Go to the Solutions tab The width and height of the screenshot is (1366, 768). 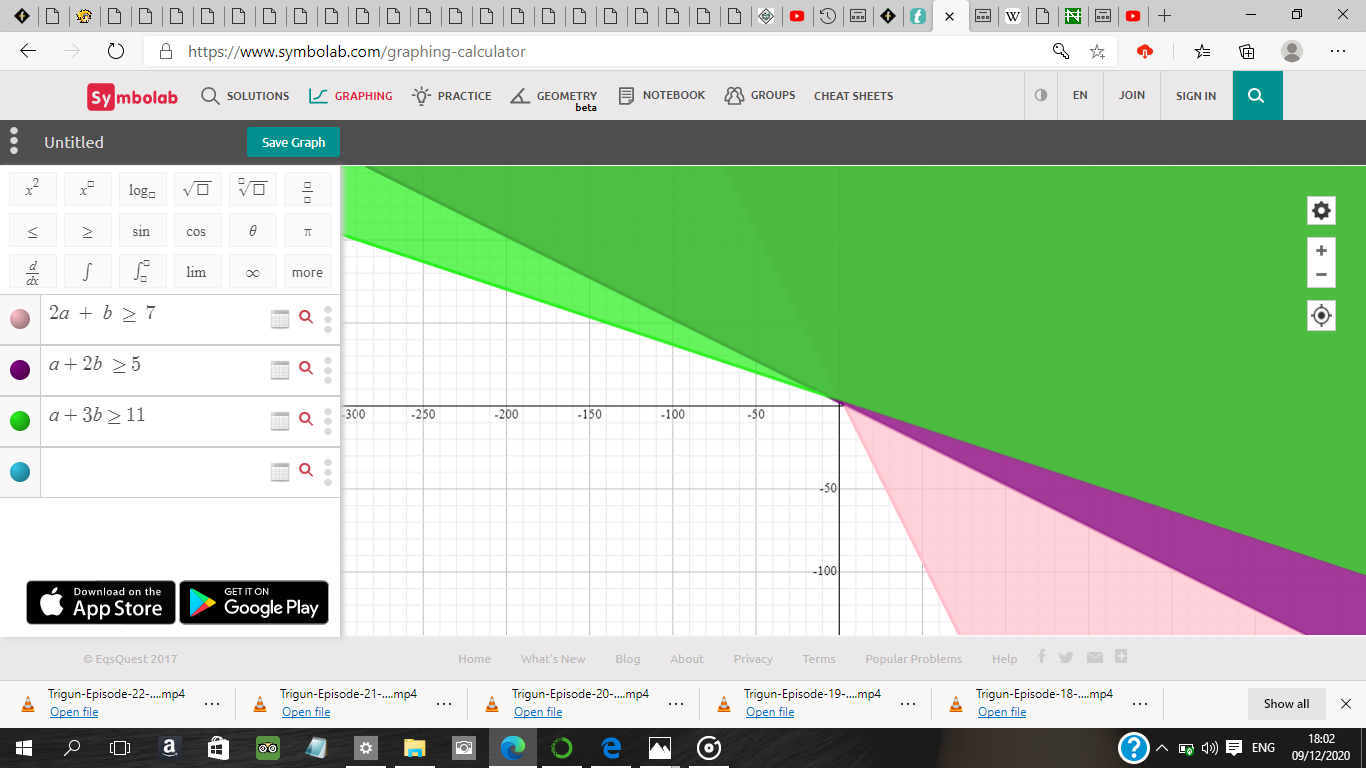coord(245,96)
